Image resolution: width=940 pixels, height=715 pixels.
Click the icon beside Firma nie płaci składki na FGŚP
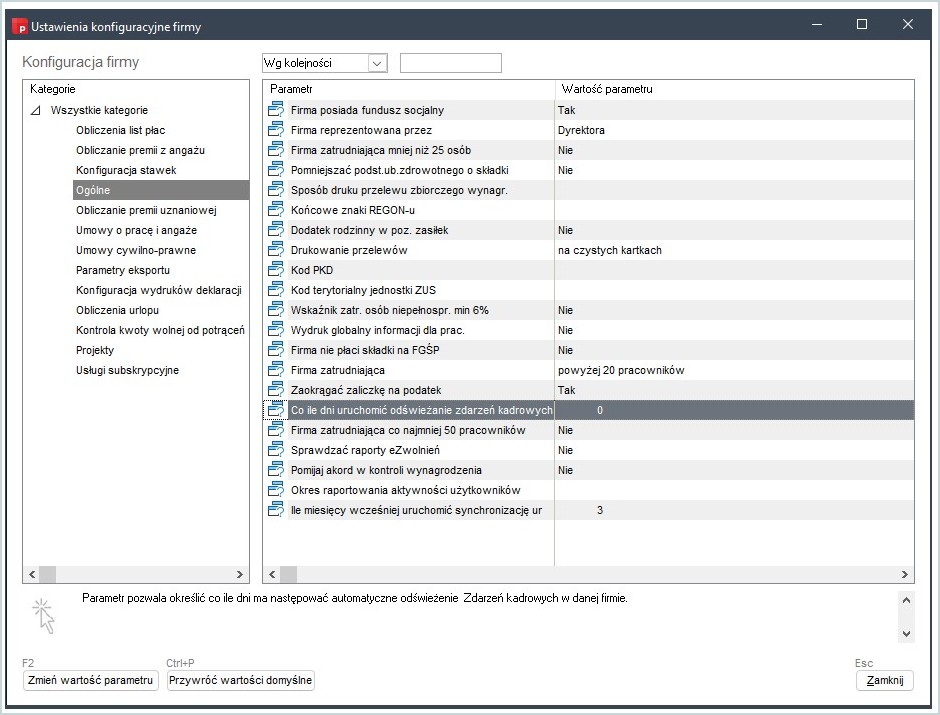pyautogui.click(x=275, y=350)
